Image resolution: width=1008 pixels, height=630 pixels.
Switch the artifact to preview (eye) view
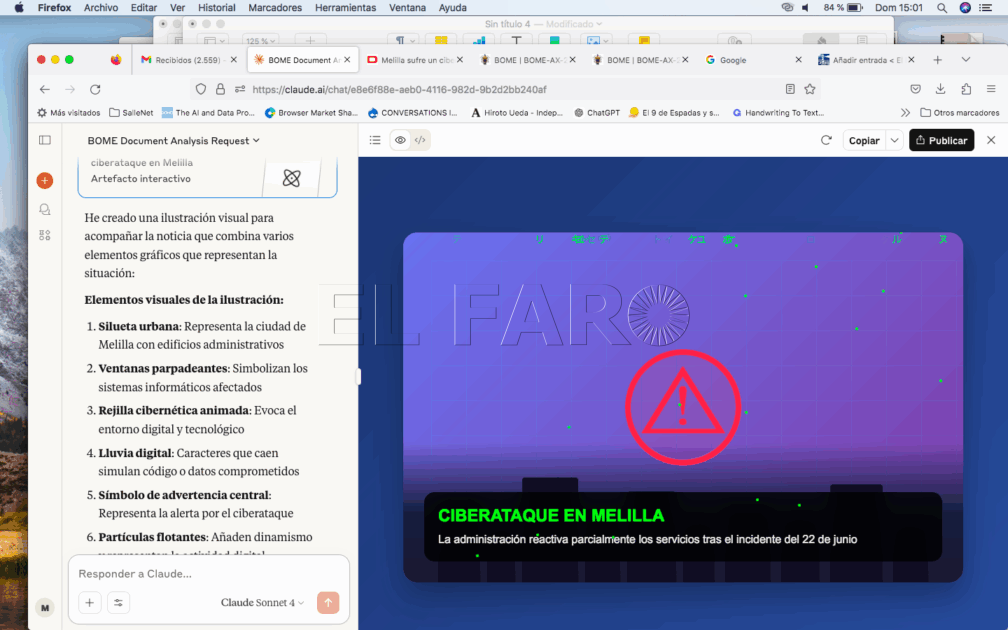point(400,141)
